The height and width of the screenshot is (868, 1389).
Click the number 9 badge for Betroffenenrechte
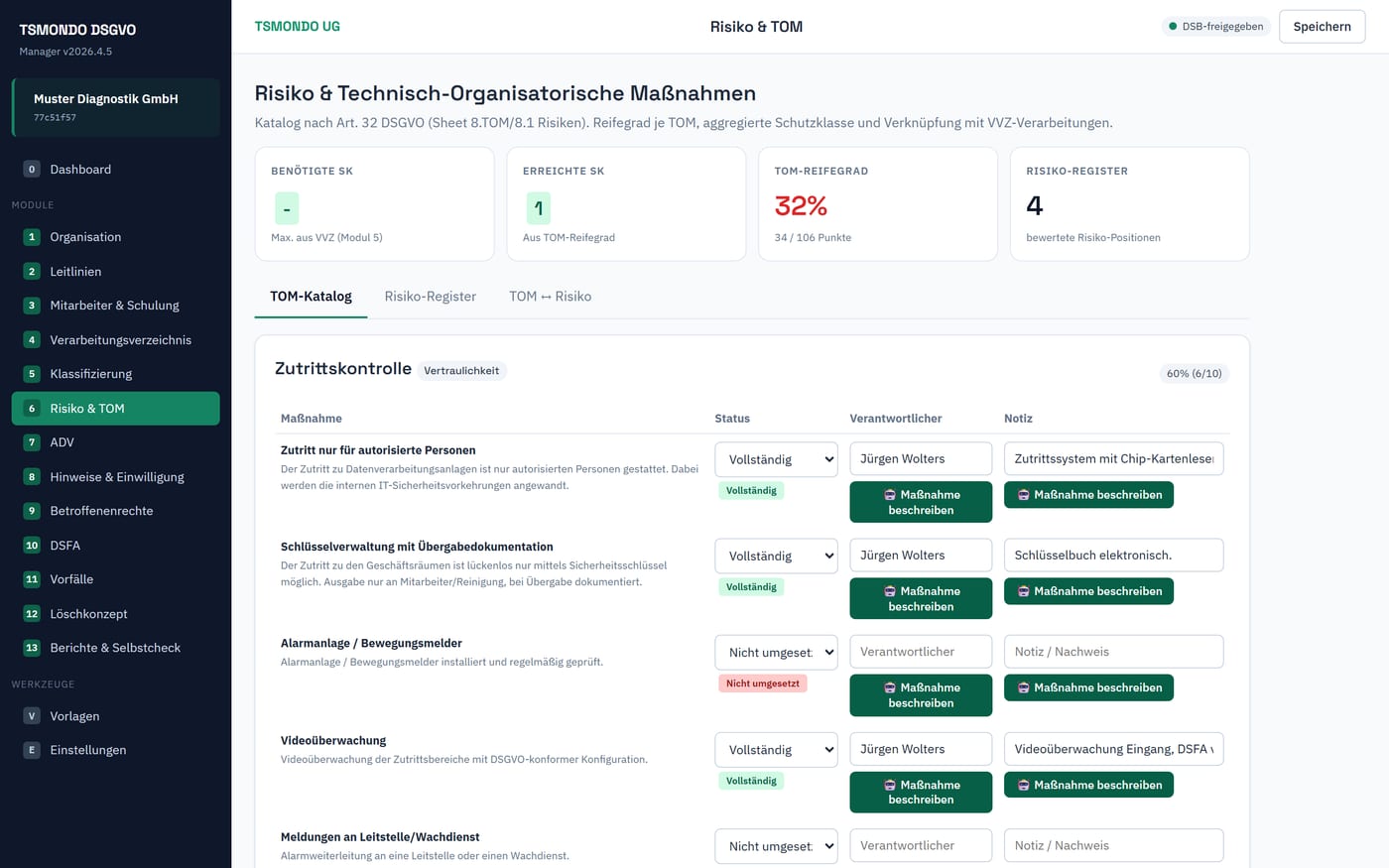point(32,511)
